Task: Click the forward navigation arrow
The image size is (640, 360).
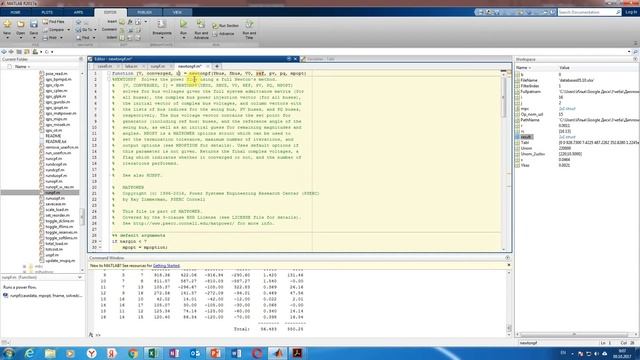Action: tap(11, 52)
